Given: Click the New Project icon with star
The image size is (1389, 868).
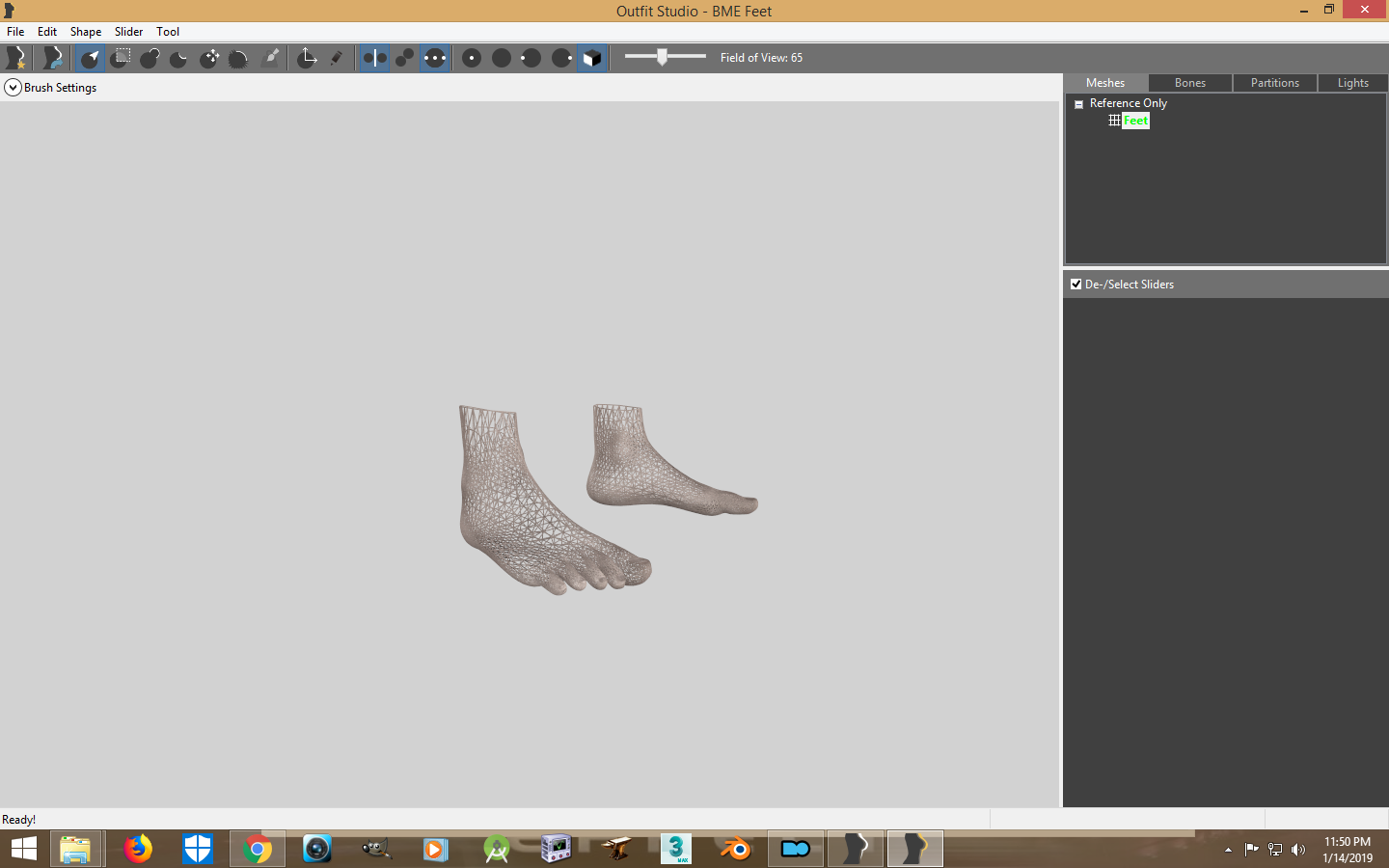Looking at the screenshot, I should (x=15, y=58).
